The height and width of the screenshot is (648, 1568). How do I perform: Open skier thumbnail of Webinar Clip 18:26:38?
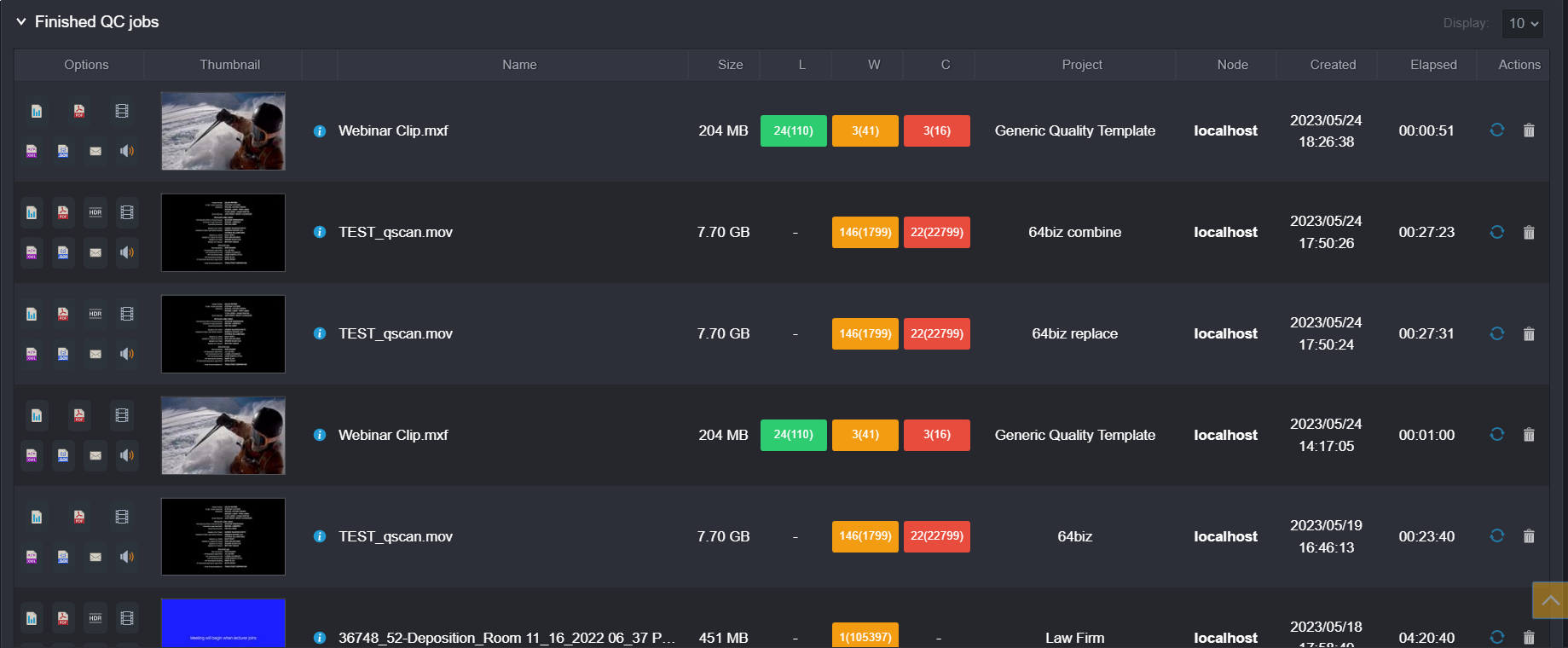(x=223, y=131)
